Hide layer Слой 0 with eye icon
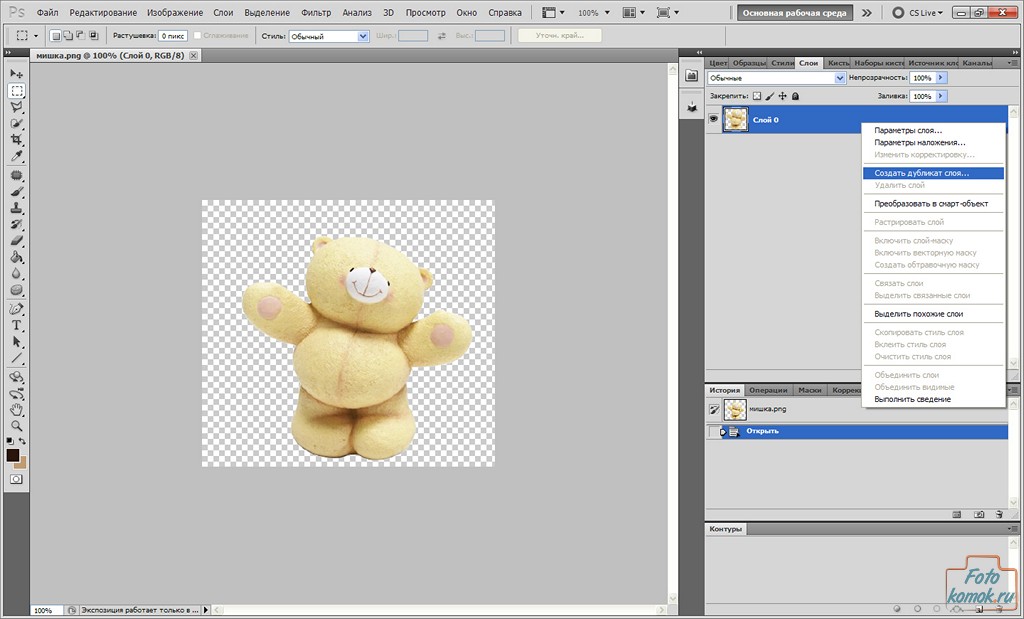 (714, 119)
